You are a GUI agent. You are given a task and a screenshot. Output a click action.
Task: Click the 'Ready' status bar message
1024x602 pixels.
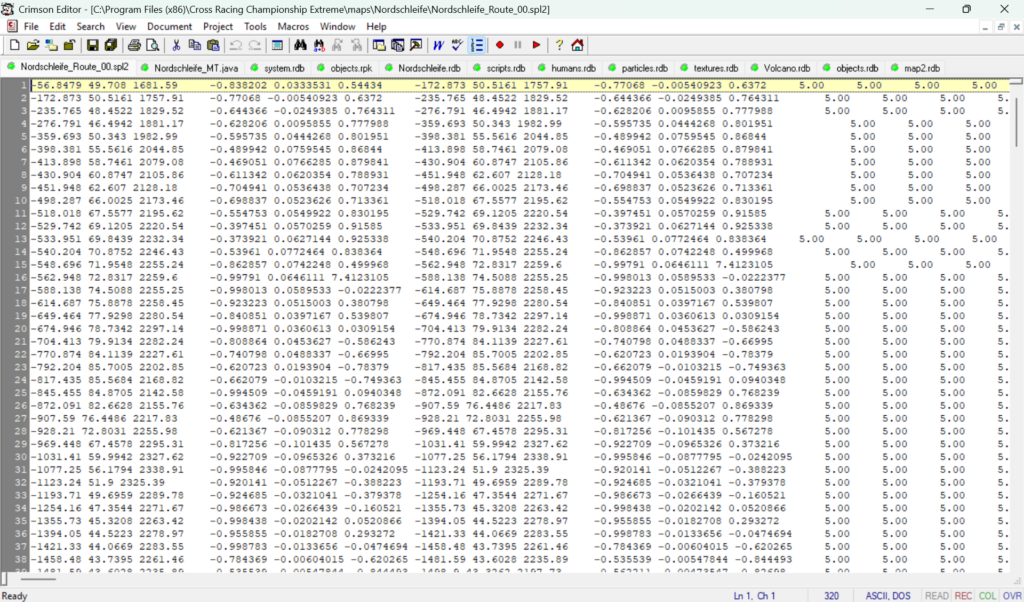click(x=14, y=595)
